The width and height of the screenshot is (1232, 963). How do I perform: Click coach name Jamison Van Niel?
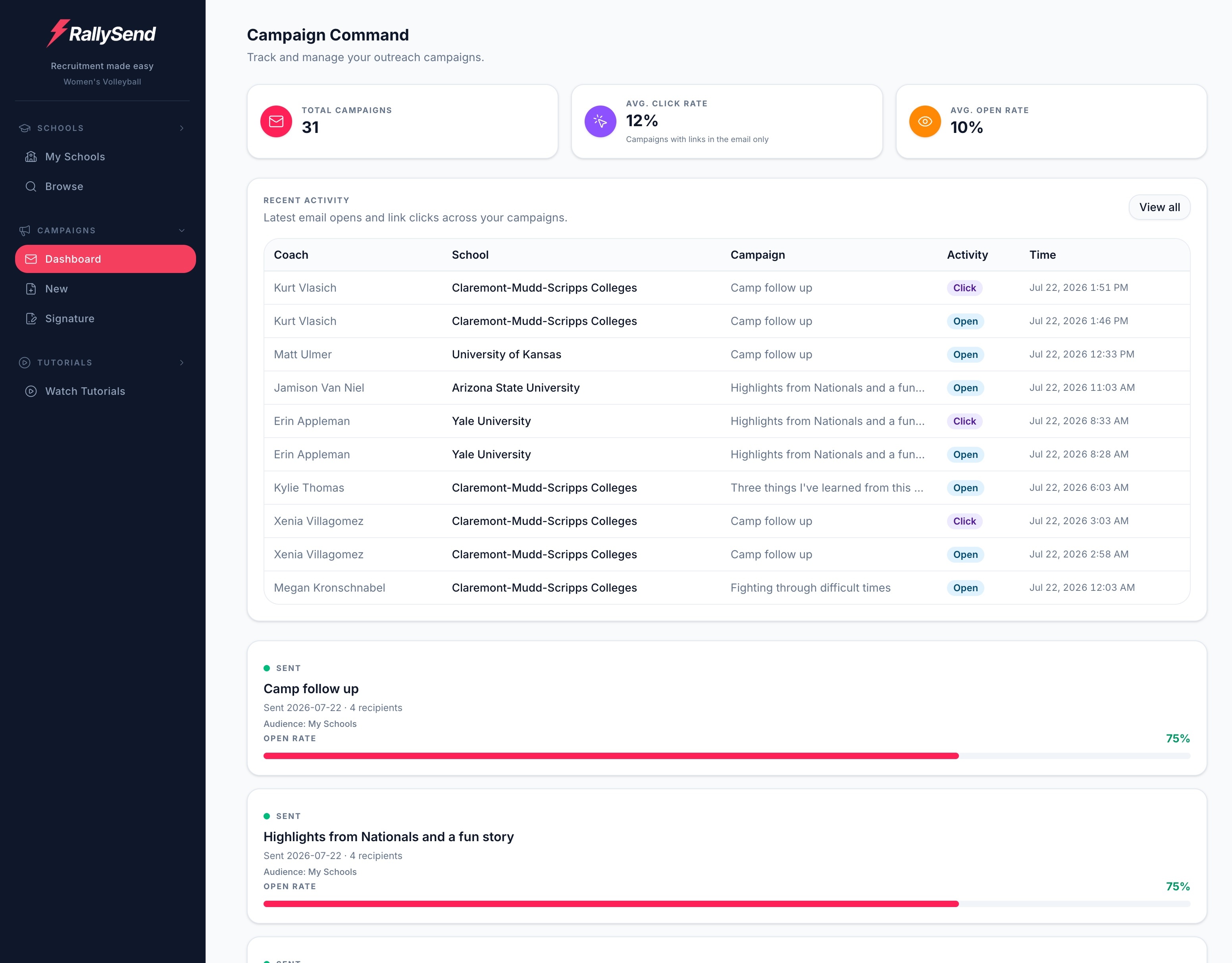(x=319, y=388)
